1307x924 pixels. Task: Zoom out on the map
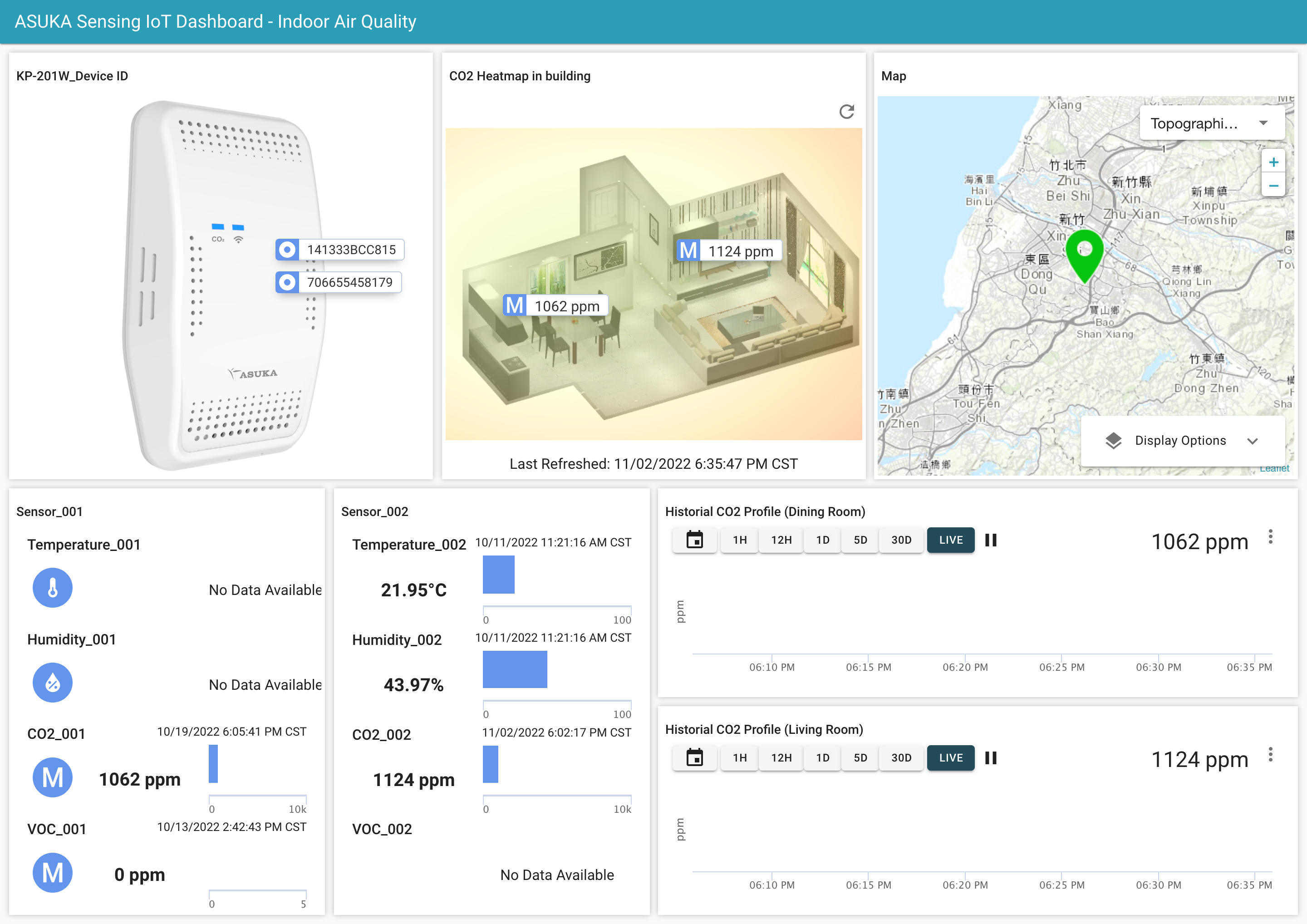(x=1273, y=186)
